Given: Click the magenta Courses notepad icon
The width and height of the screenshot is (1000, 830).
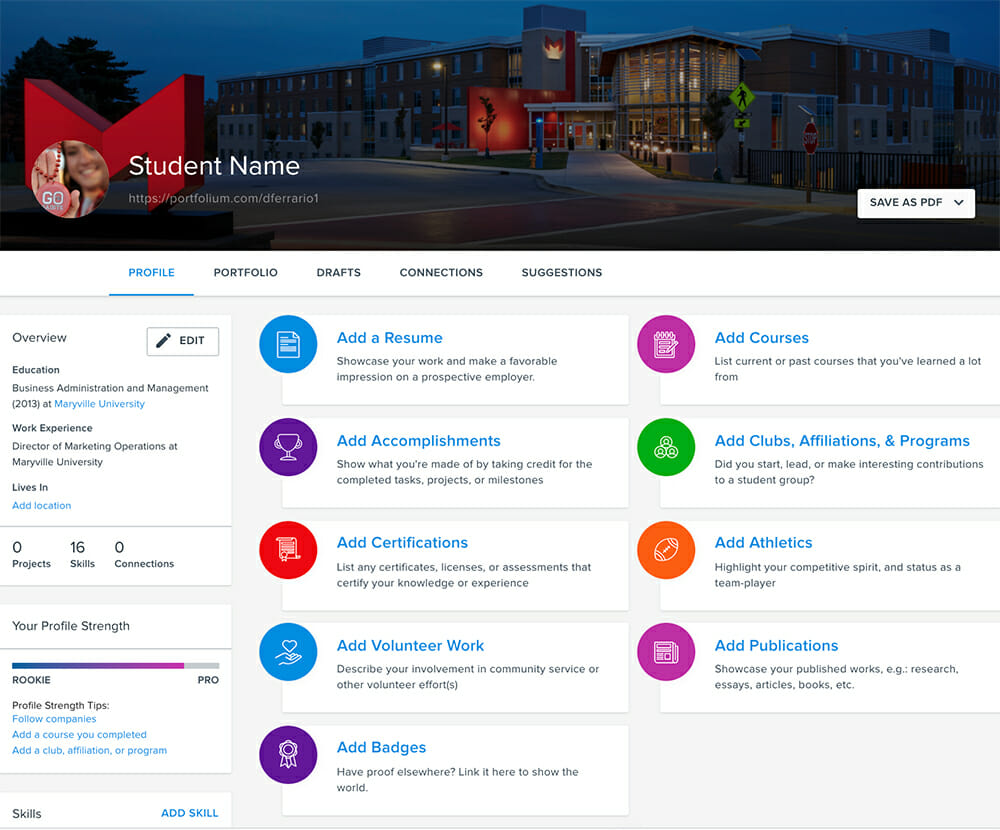Looking at the screenshot, I should [x=666, y=344].
